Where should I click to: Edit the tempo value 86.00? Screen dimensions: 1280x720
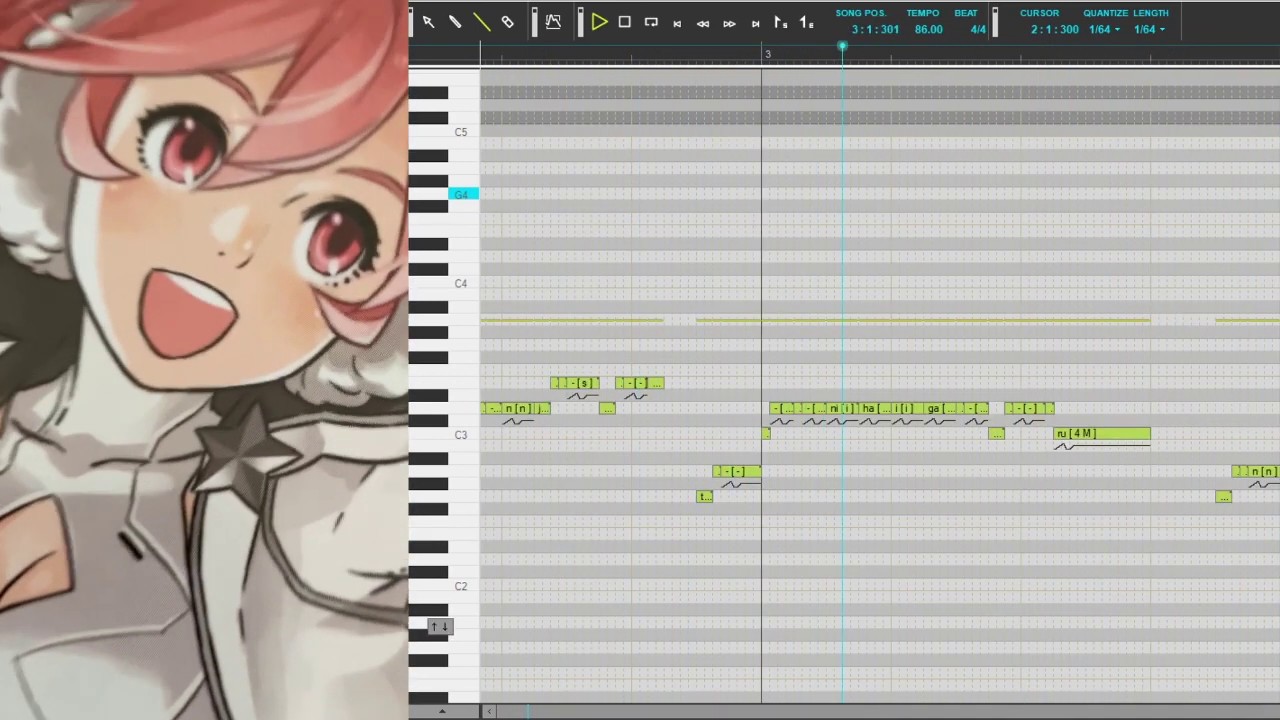[x=928, y=30]
